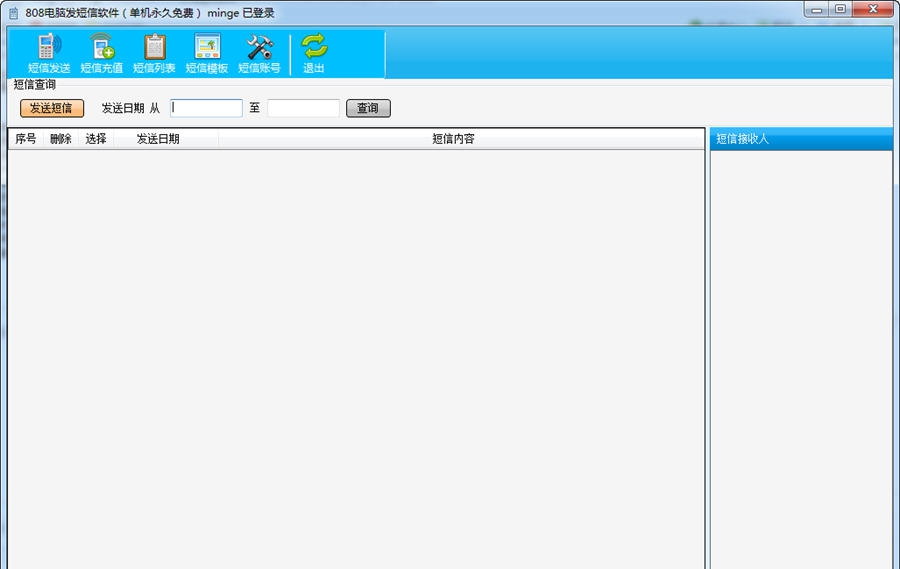Click the 查询 search button

368,108
